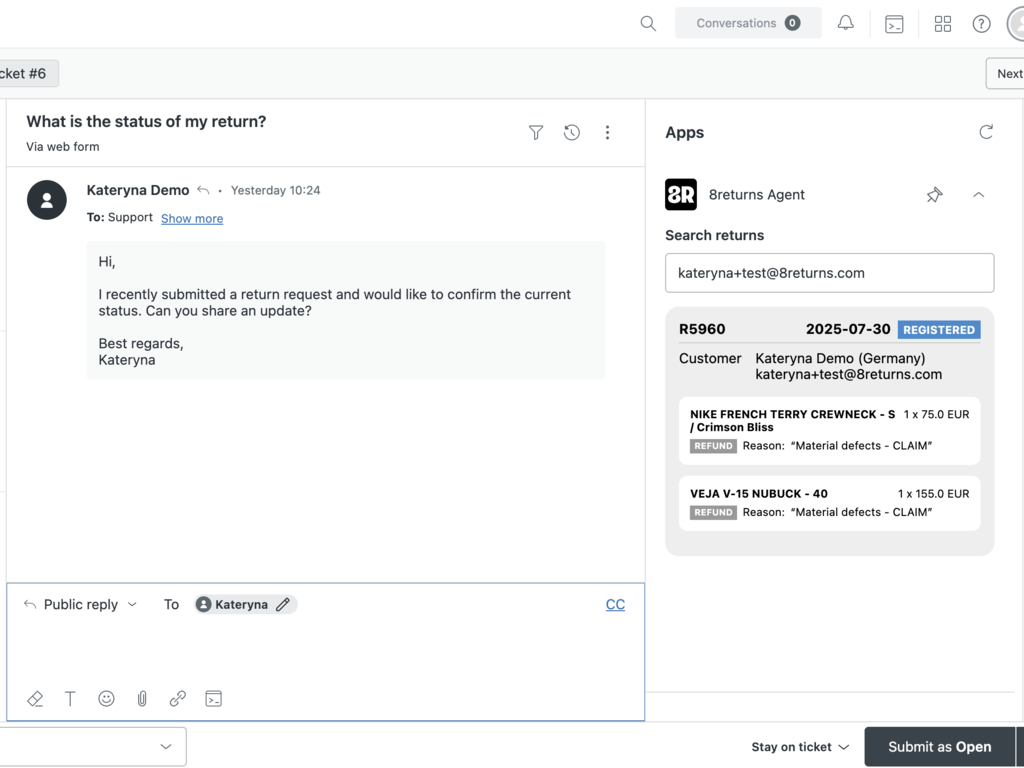This screenshot has width=1024, height=768.
Task: Insert emoji into reply
Action: (106, 699)
